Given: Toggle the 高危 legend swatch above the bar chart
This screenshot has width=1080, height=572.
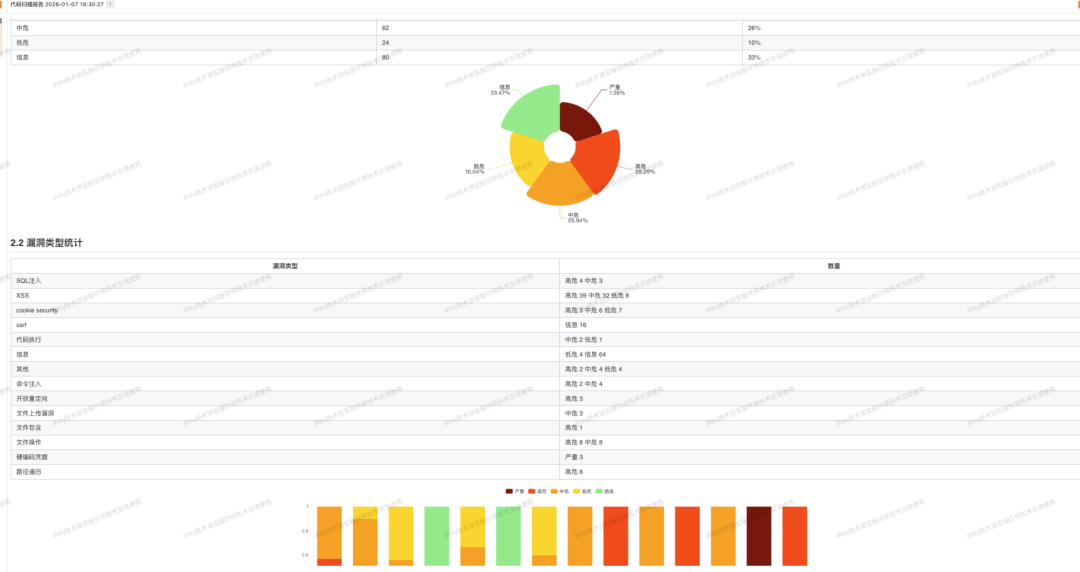Looking at the screenshot, I should [x=532, y=491].
